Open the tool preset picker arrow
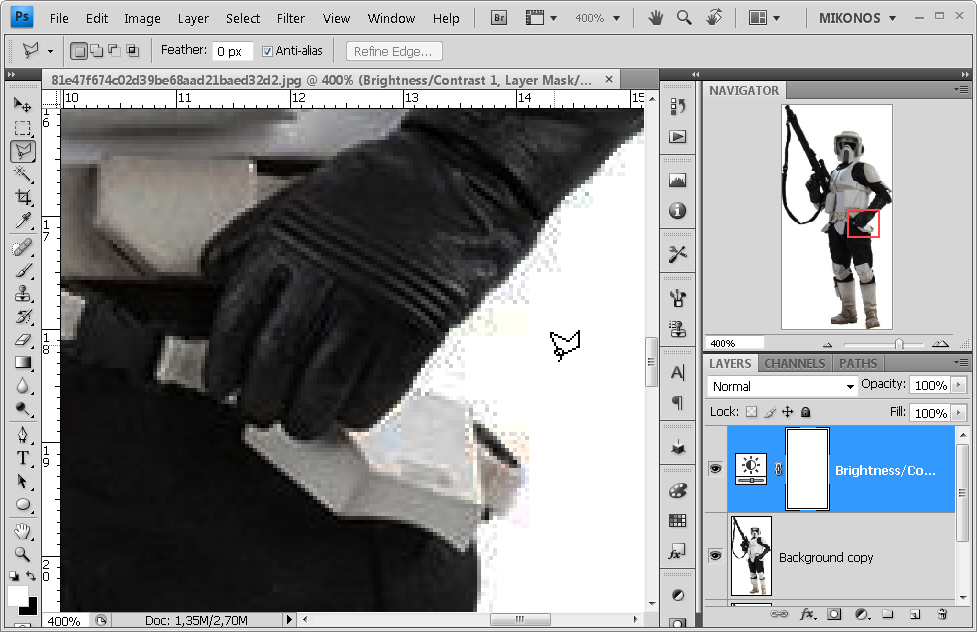977x632 pixels. (50, 52)
